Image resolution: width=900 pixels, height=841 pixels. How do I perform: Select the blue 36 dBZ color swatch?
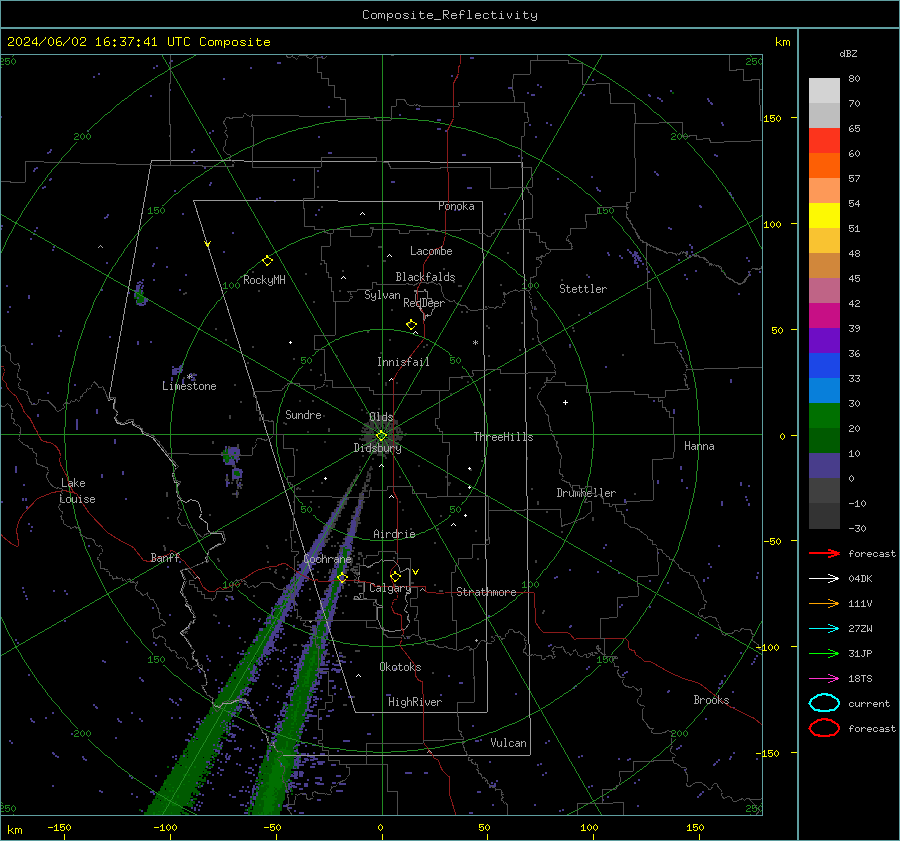[824, 365]
